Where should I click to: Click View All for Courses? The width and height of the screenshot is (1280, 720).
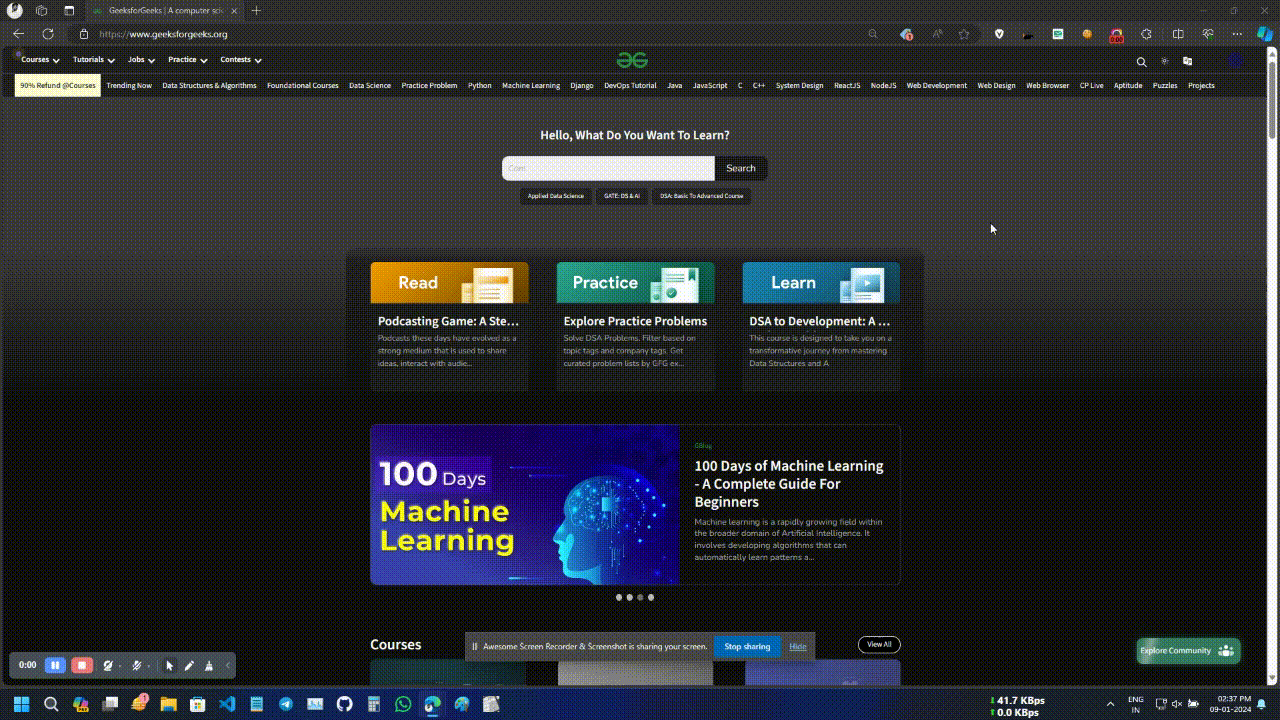[x=879, y=645]
